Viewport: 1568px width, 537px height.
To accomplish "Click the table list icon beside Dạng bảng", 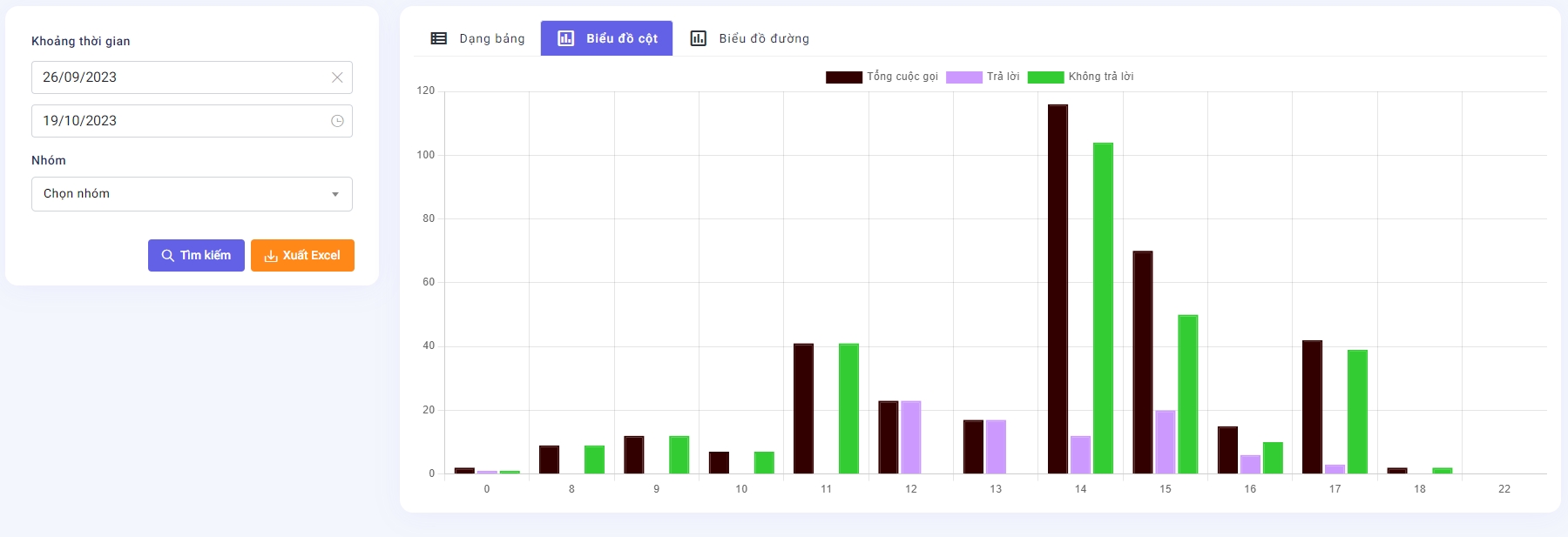I will tap(439, 38).
